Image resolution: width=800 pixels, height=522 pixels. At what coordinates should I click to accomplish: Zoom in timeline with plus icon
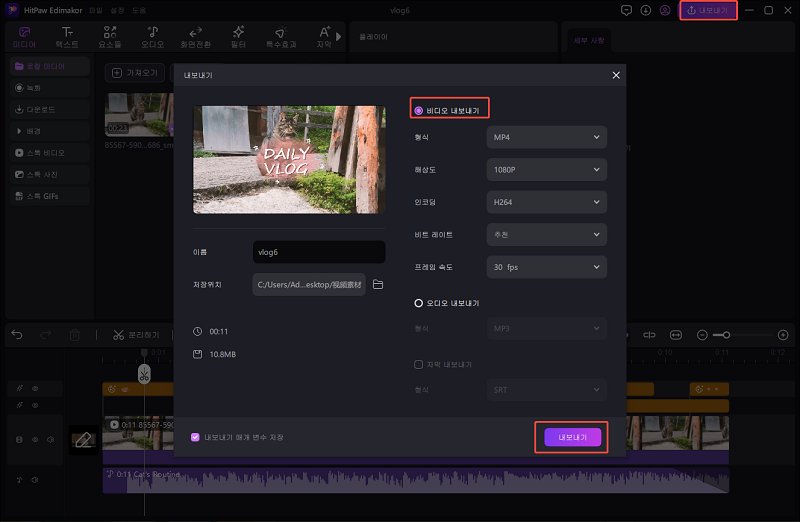coord(783,335)
